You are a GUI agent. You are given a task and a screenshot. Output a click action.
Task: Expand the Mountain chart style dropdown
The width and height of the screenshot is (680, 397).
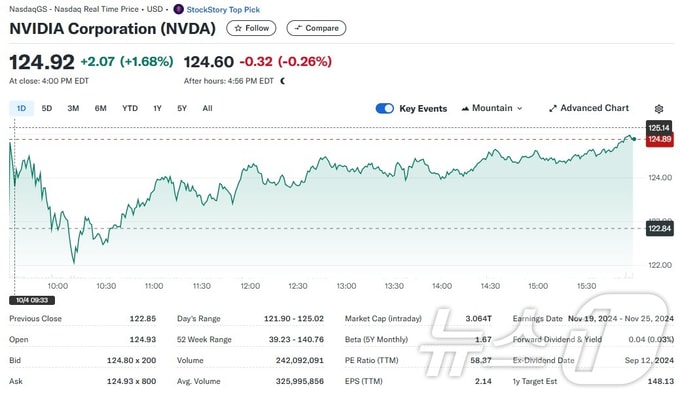(492, 108)
